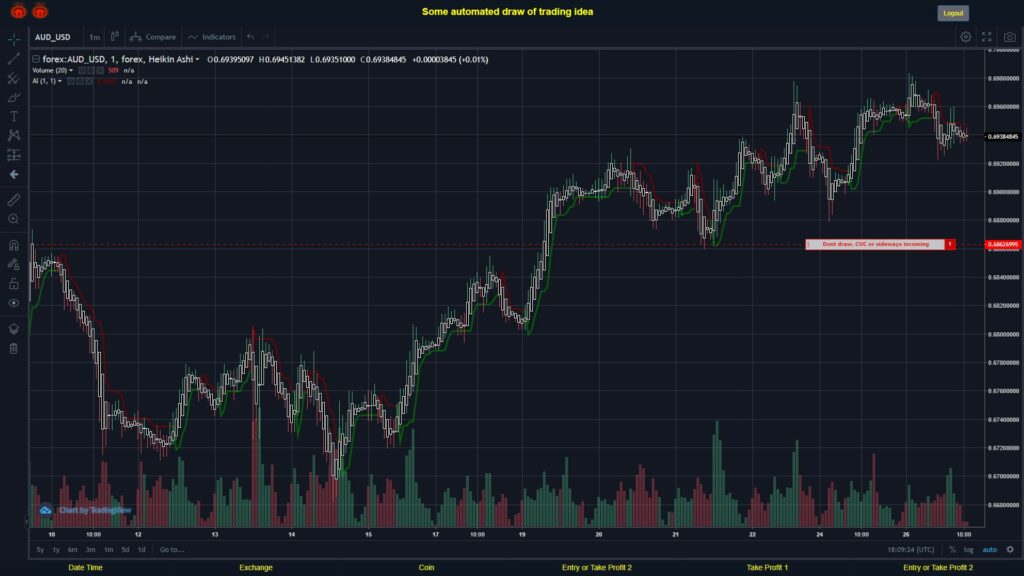Click the right red logo icon
Image resolution: width=1024 pixels, height=576 pixels.
(x=40, y=11)
